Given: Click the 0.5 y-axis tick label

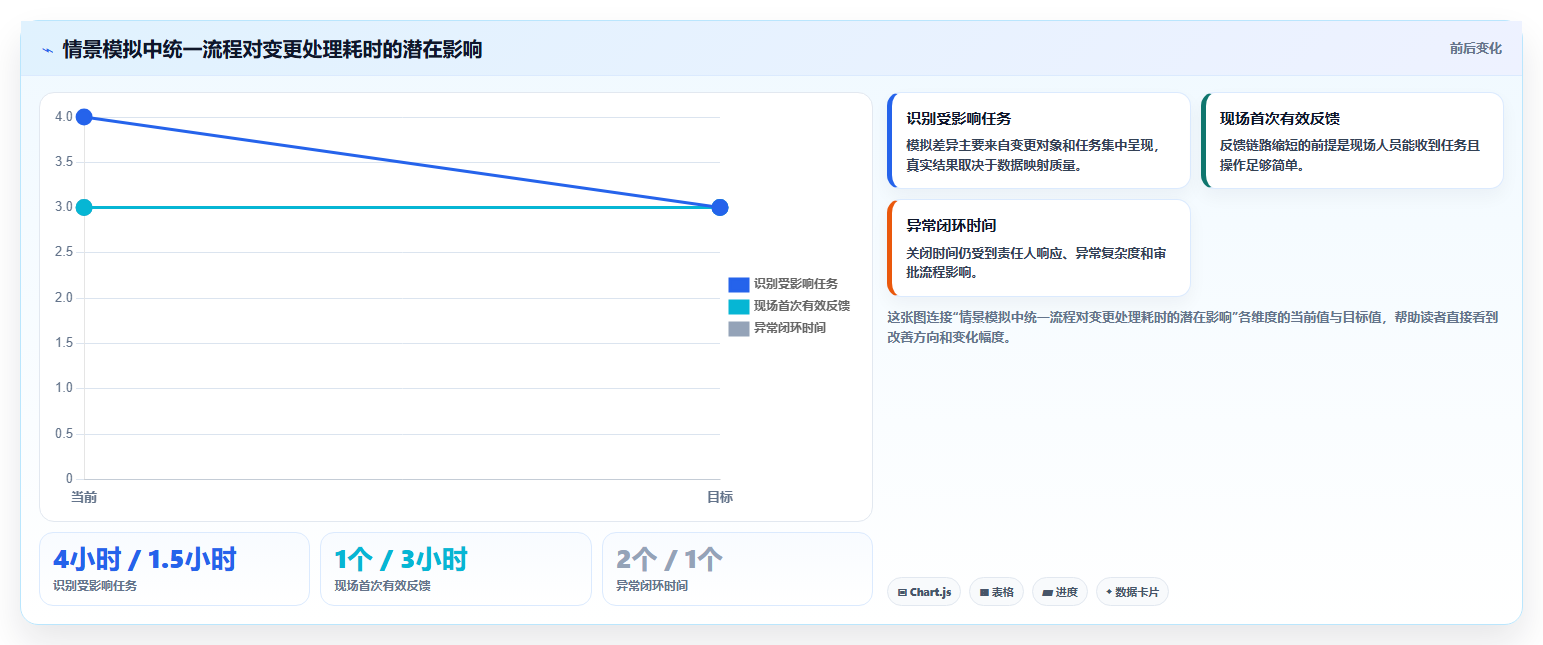Looking at the screenshot, I should 64,434.
